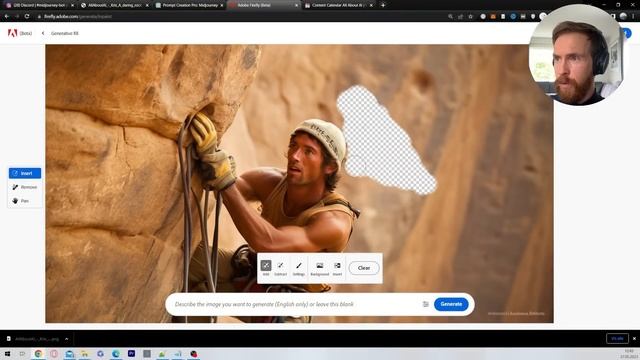
Task: Click the Adobe logo at top left
Action: (13, 33)
